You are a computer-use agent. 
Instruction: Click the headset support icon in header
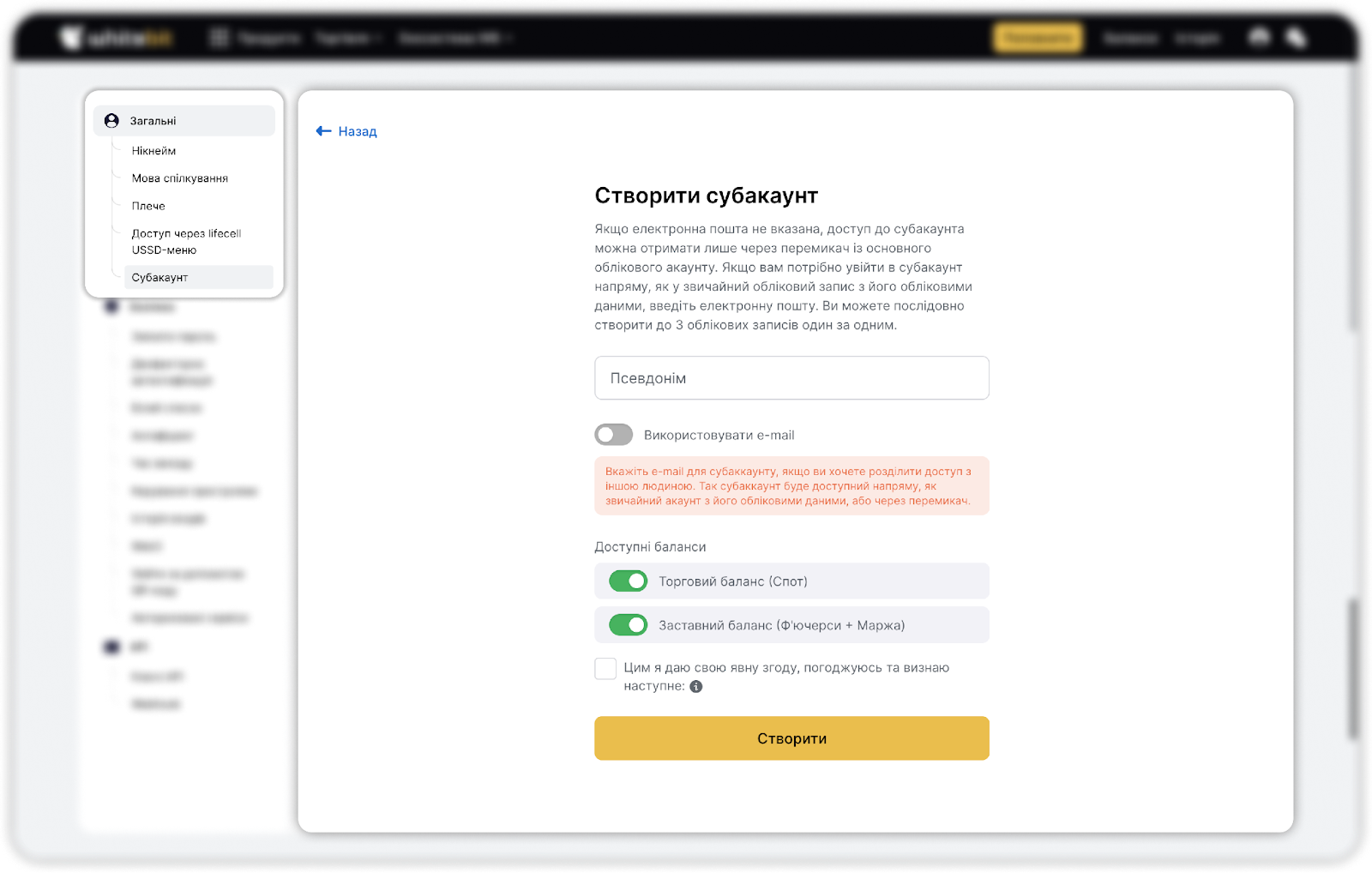pos(1259,38)
